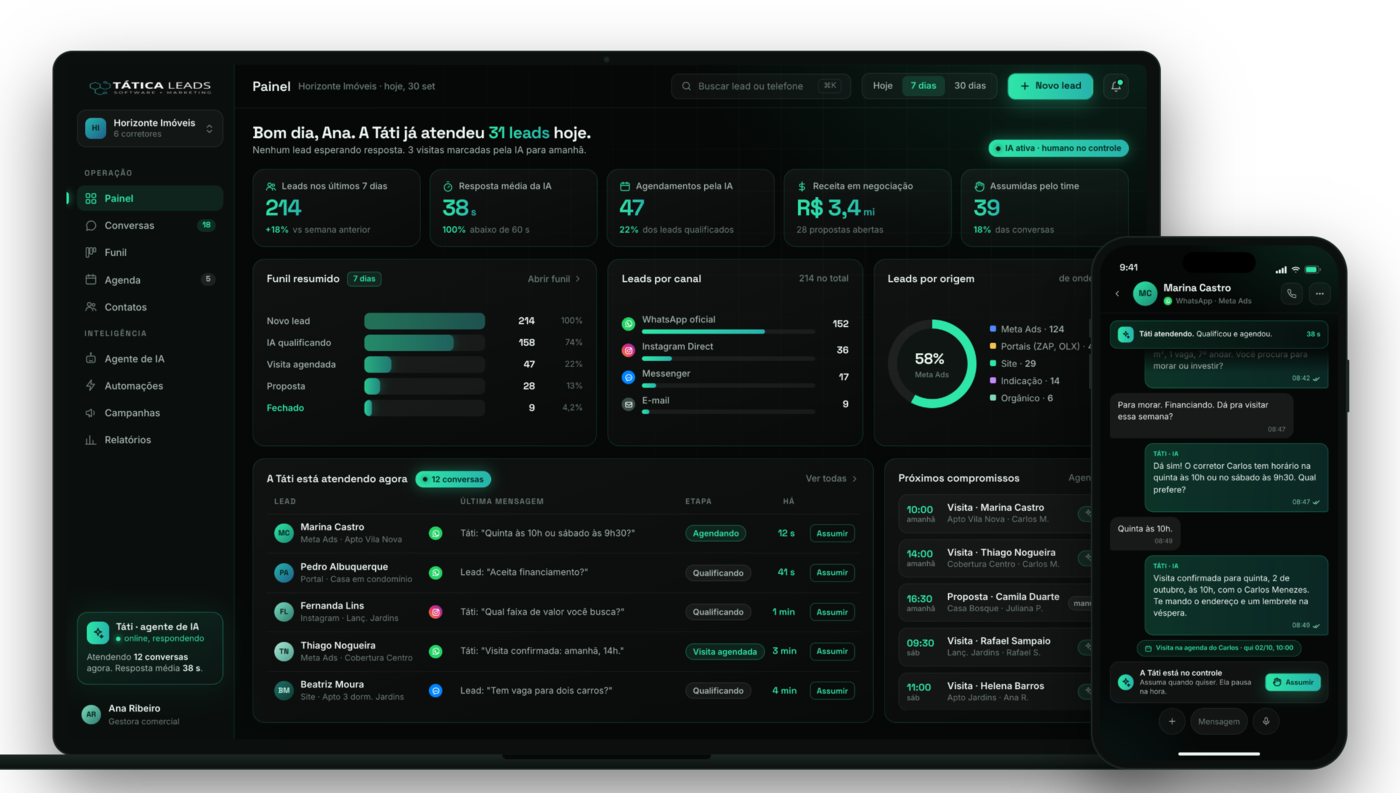Select the 7 dias time range
The image size is (1400, 793).
tap(923, 86)
